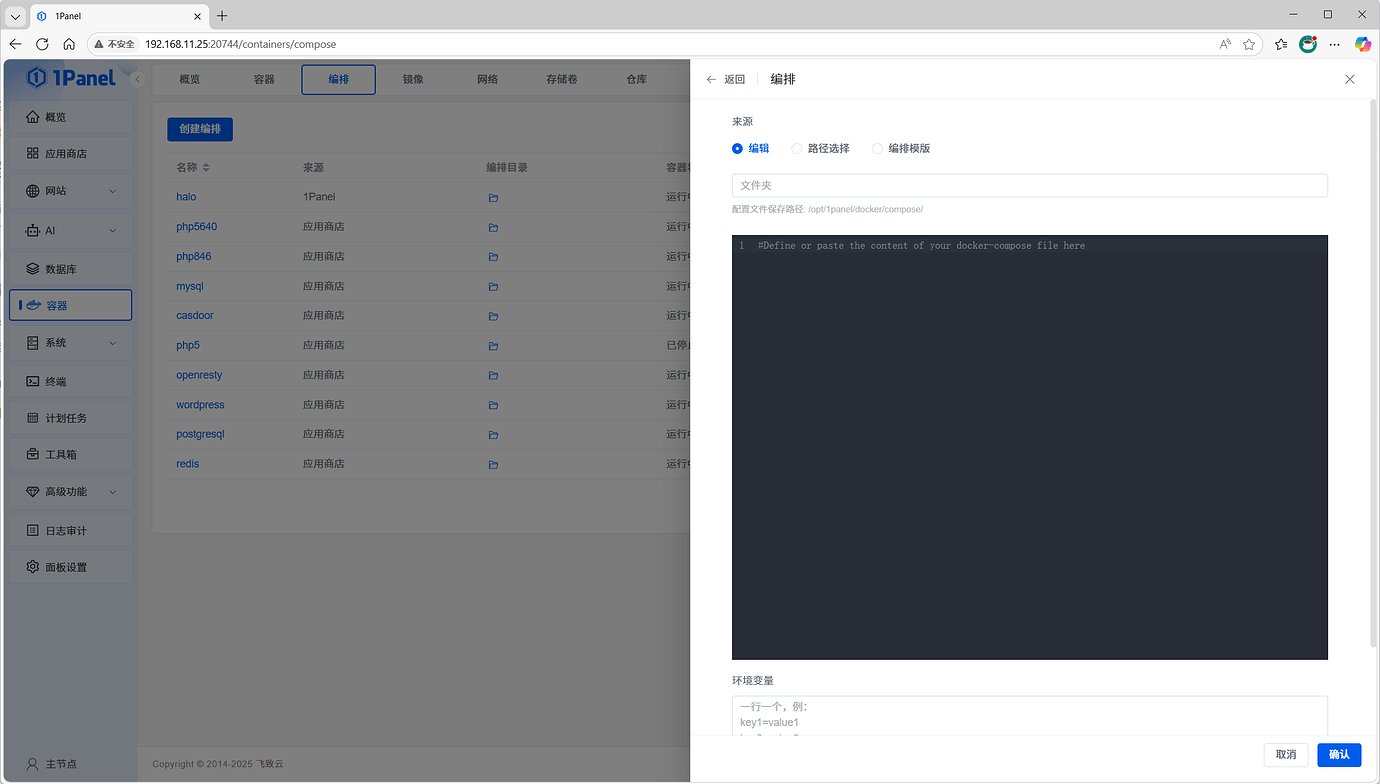Viewport: 1380px width, 784px height.
Task: Open the folder icon for halo compose
Action: [492, 197]
